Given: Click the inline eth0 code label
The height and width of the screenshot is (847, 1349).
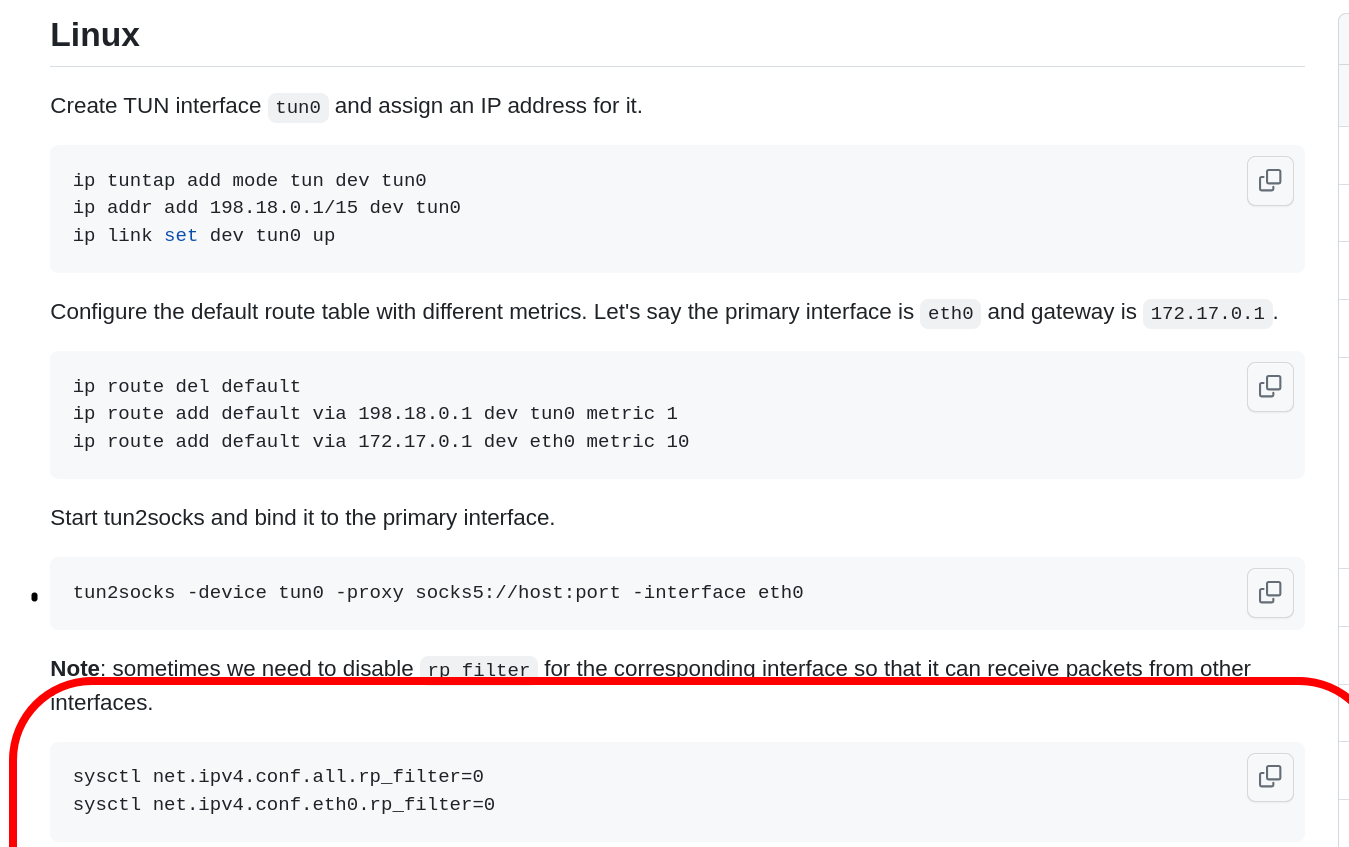Looking at the screenshot, I should point(950,314).
